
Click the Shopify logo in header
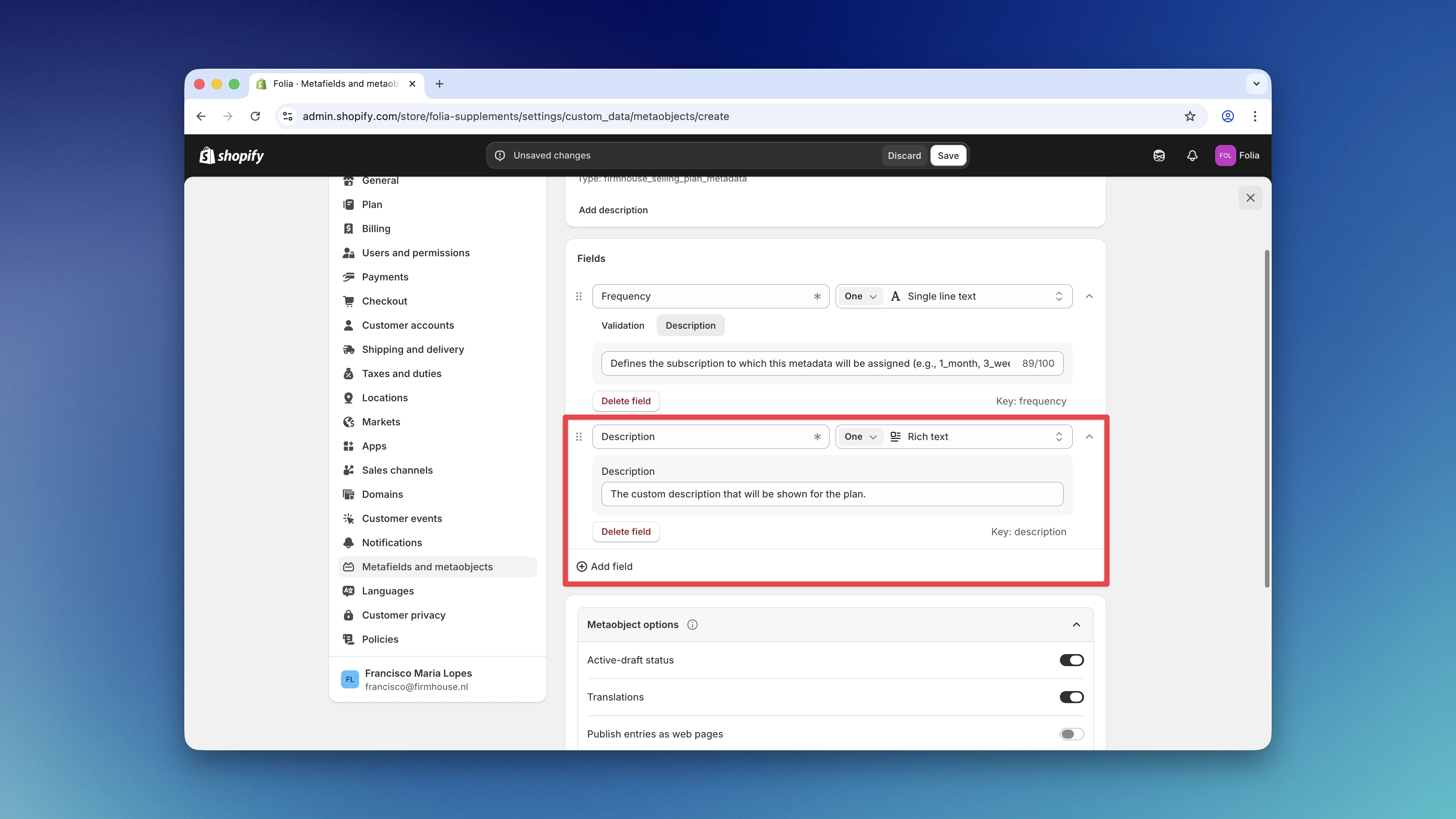point(232,155)
